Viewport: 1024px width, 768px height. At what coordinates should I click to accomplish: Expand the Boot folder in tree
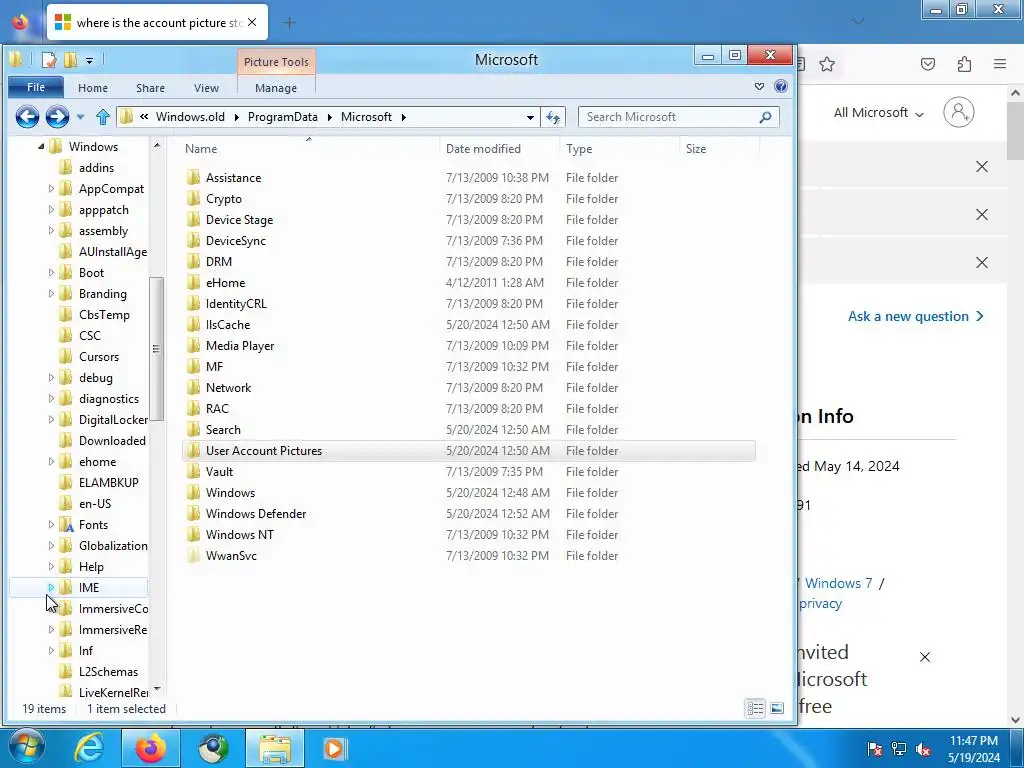[x=51, y=273]
